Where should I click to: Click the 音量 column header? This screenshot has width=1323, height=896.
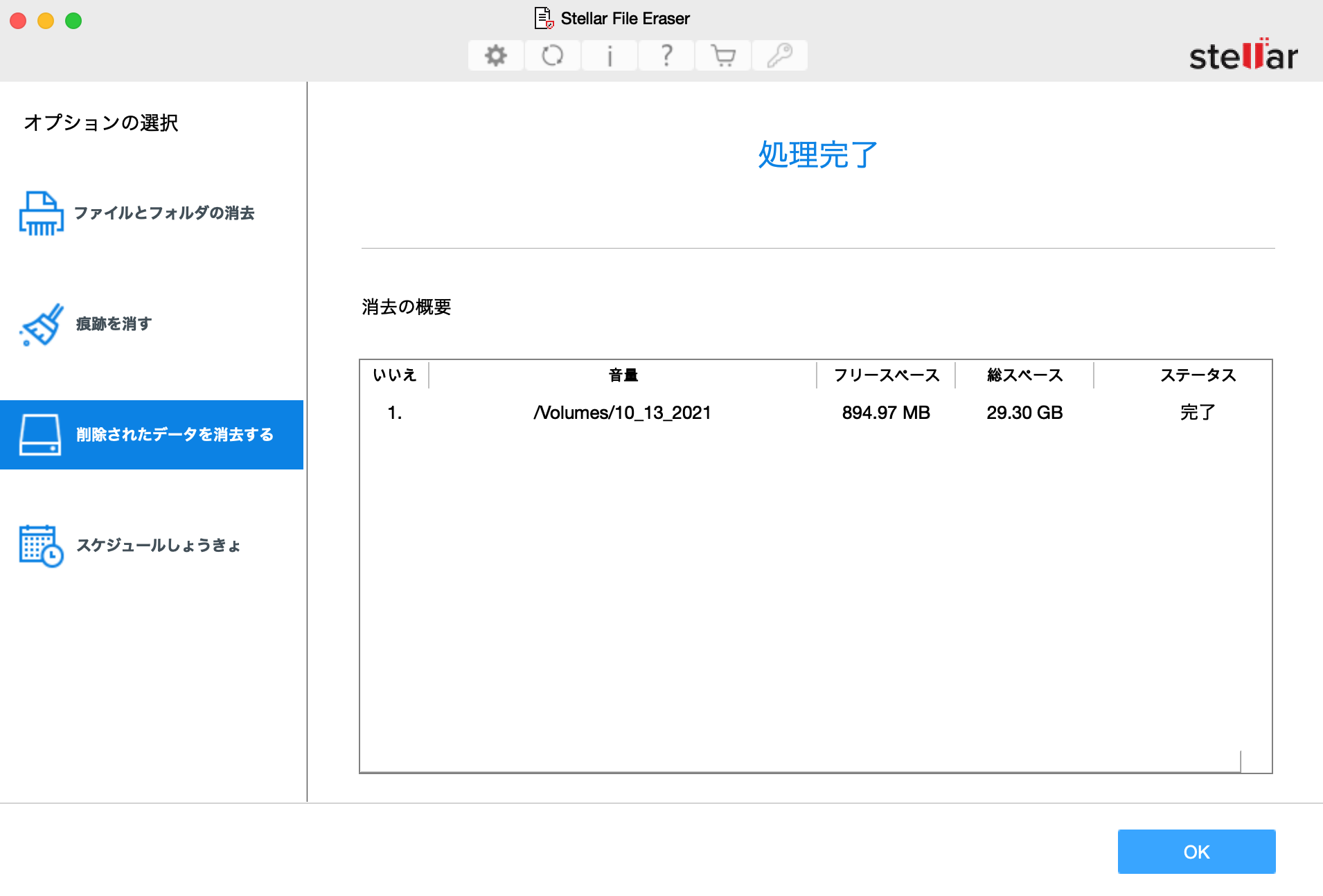tap(623, 375)
